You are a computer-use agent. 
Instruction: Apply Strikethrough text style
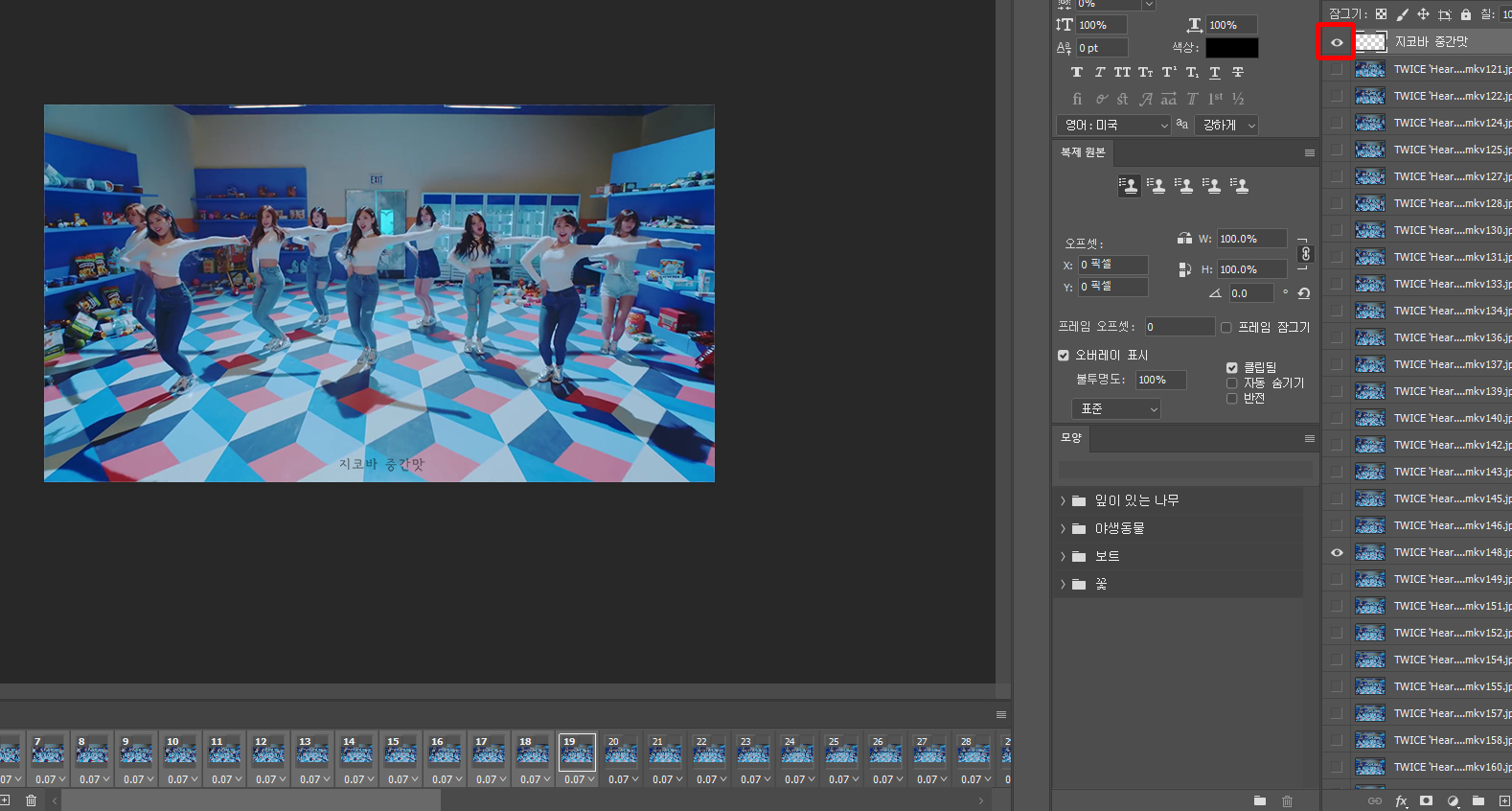coord(1238,72)
